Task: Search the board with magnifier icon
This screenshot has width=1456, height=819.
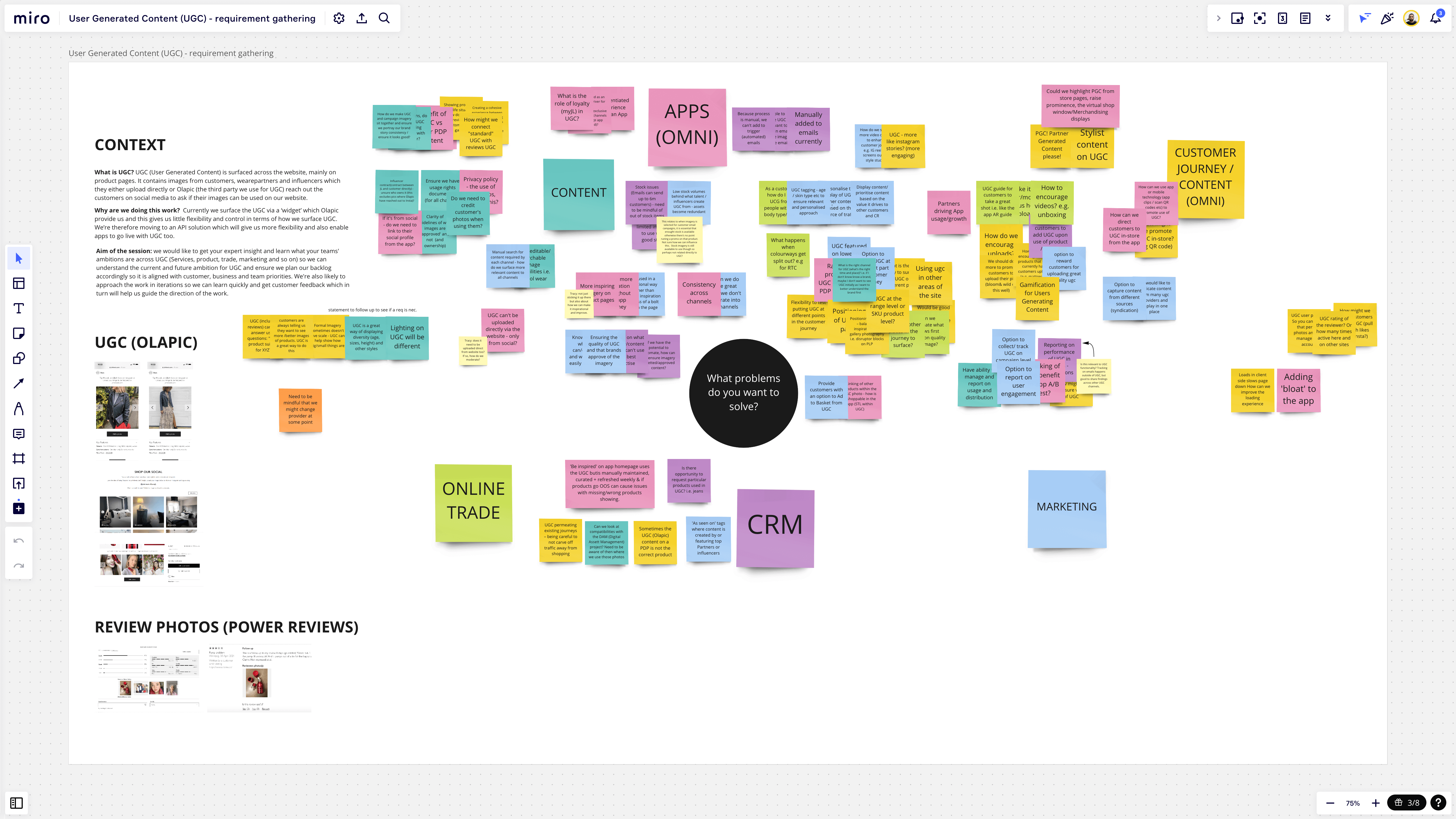Action: (x=384, y=18)
